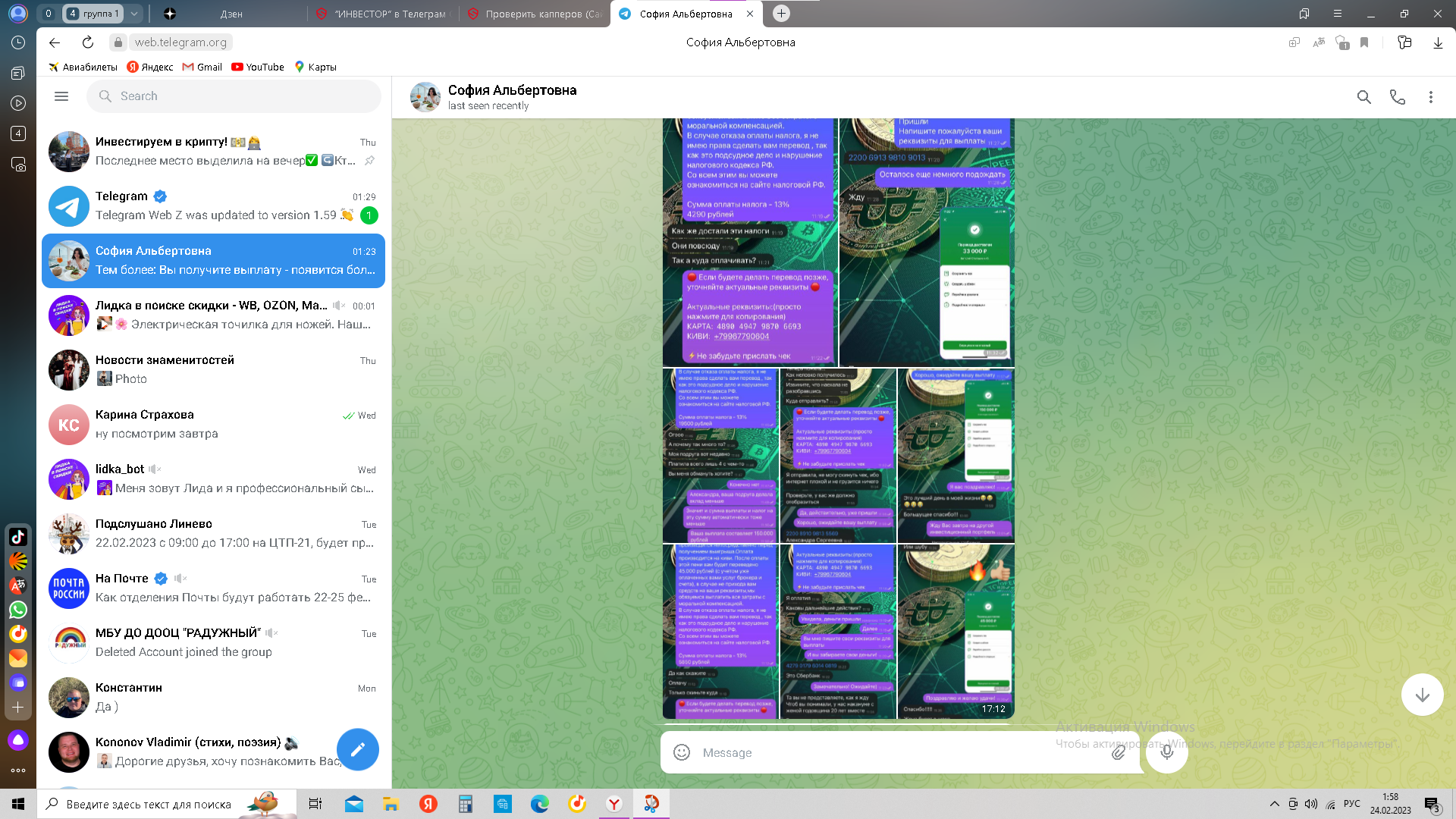Open the Telegram hamburger menu

tap(61, 96)
